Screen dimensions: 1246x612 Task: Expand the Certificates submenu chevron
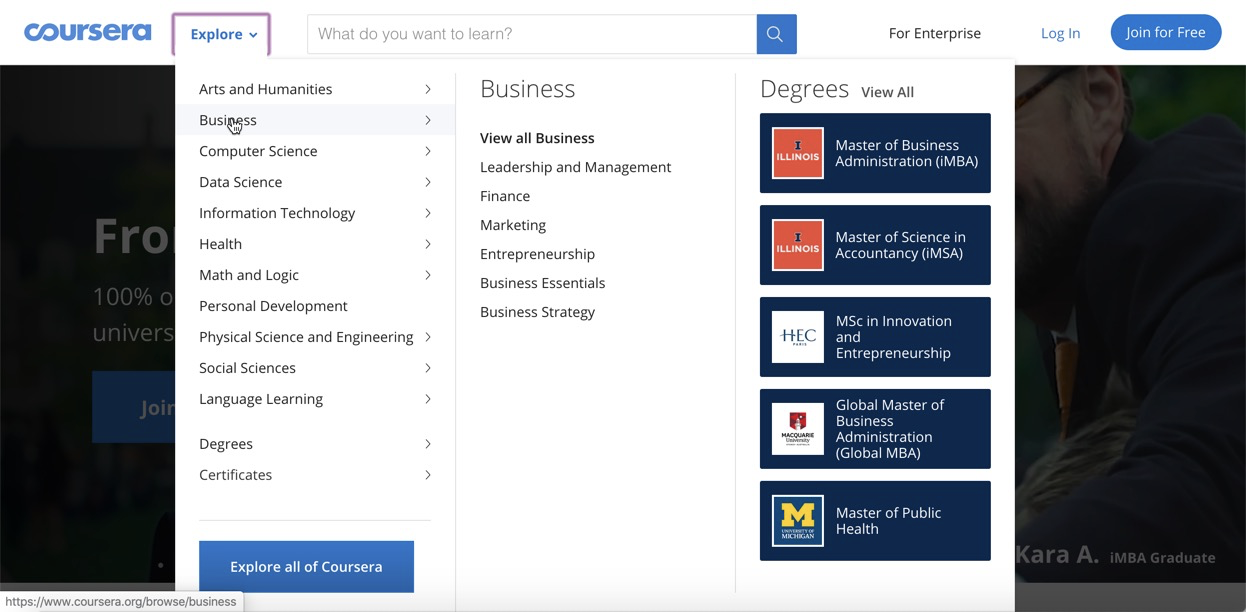428,475
